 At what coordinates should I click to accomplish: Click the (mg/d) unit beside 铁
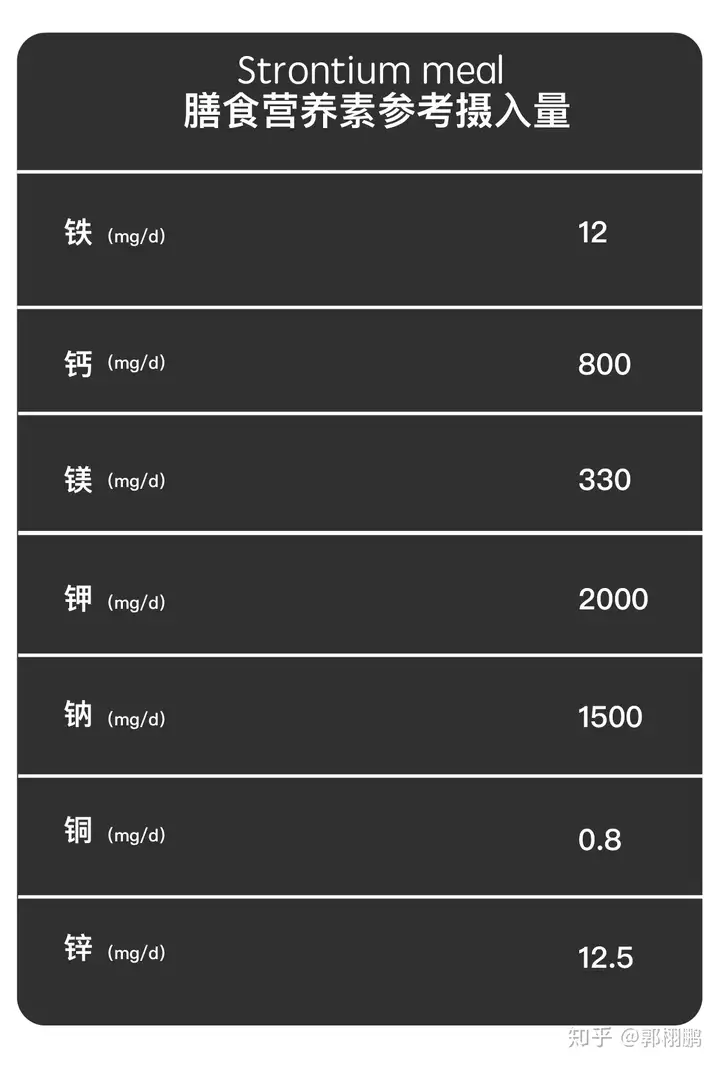click(136, 236)
